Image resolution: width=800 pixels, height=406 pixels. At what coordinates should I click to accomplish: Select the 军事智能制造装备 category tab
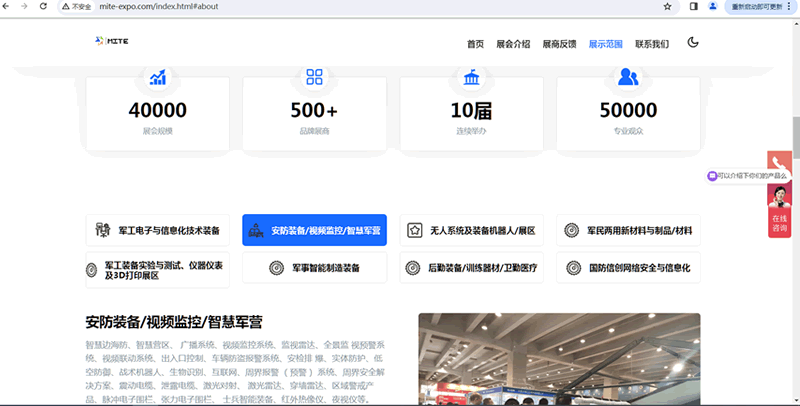(314, 268)
